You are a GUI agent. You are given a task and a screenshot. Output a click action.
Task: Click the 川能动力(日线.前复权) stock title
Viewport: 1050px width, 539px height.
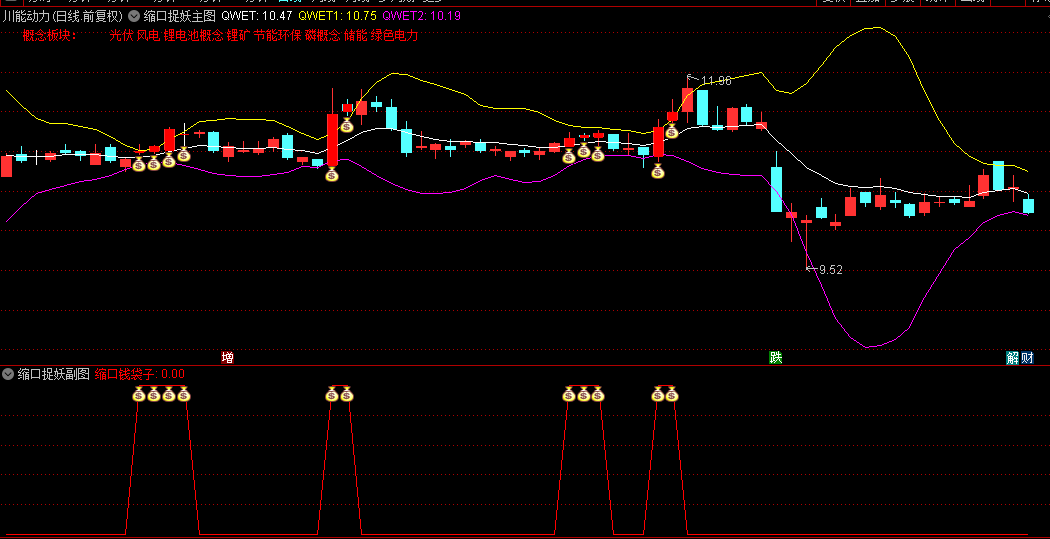coord(63,15)
